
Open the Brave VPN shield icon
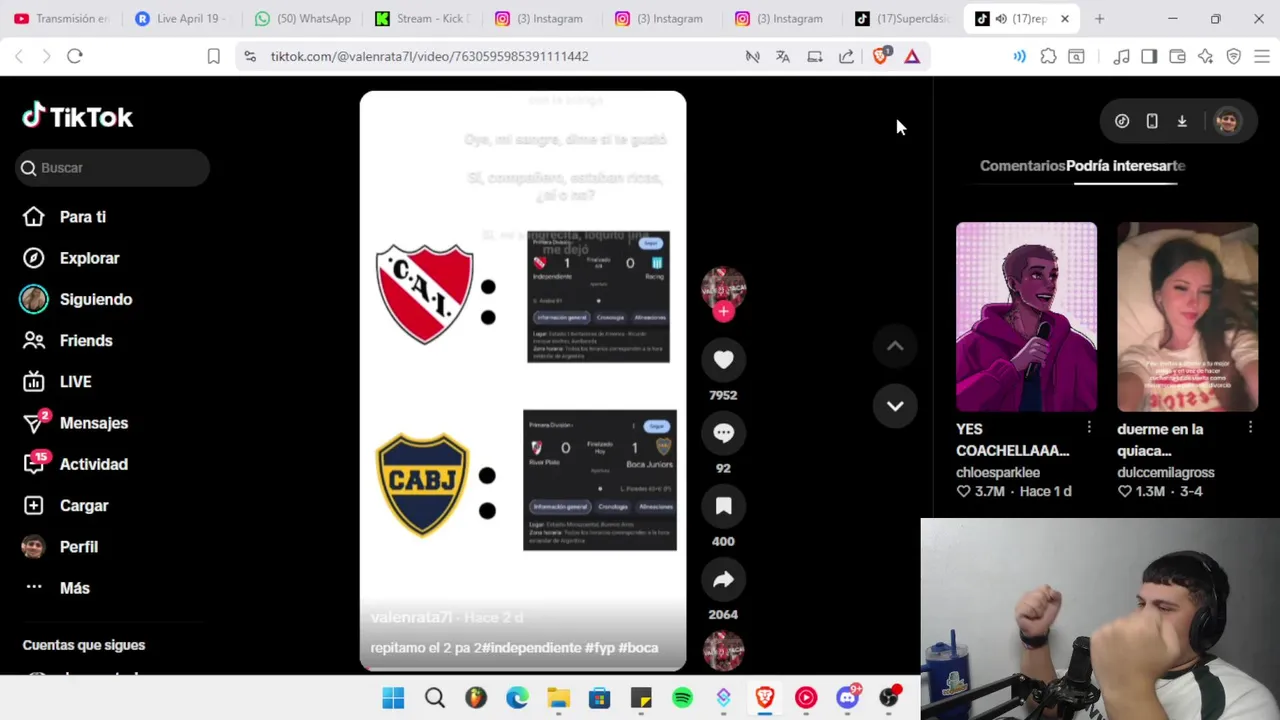[1233, 56]
